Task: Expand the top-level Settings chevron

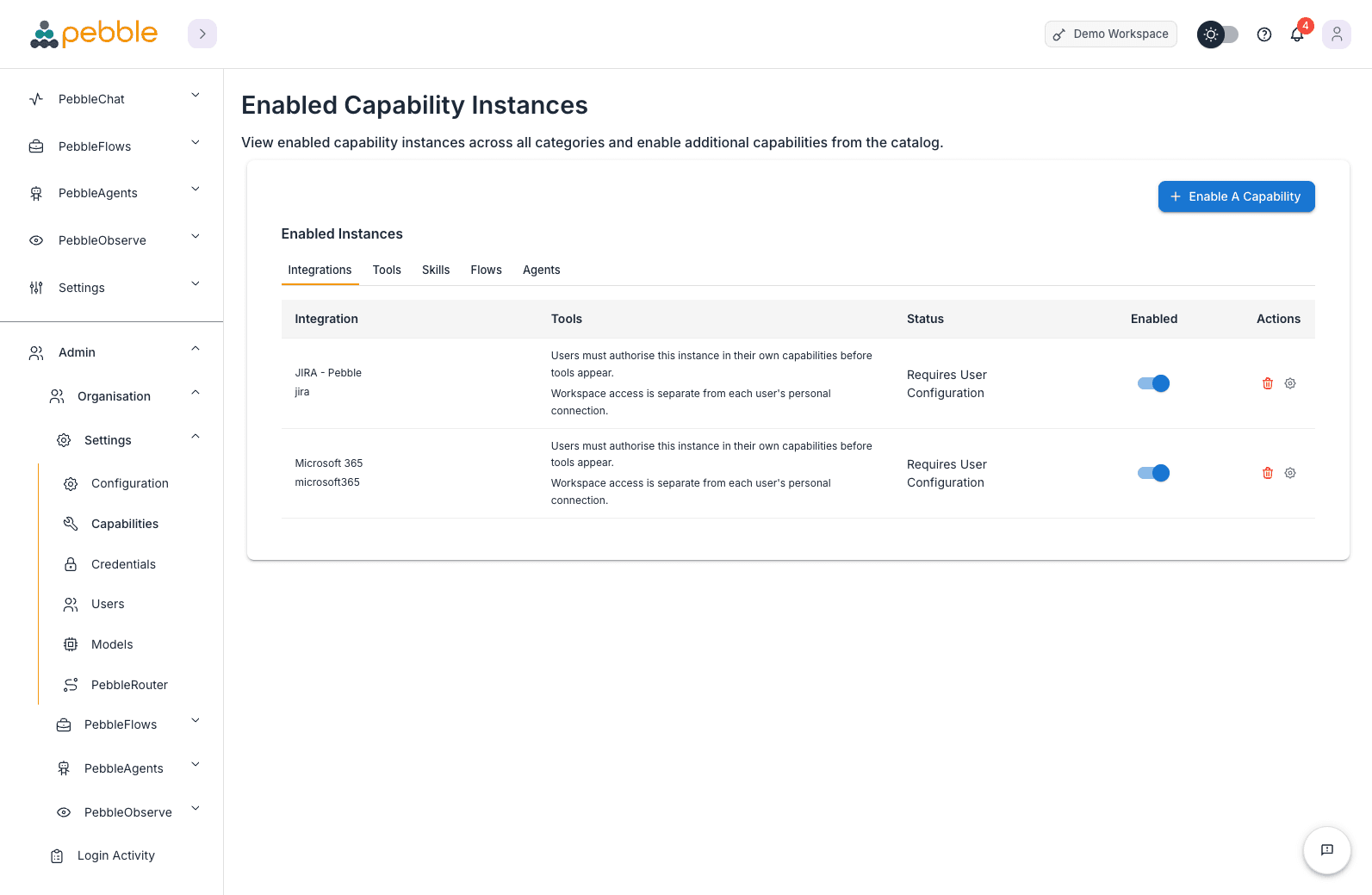Action: pos(196,284)
